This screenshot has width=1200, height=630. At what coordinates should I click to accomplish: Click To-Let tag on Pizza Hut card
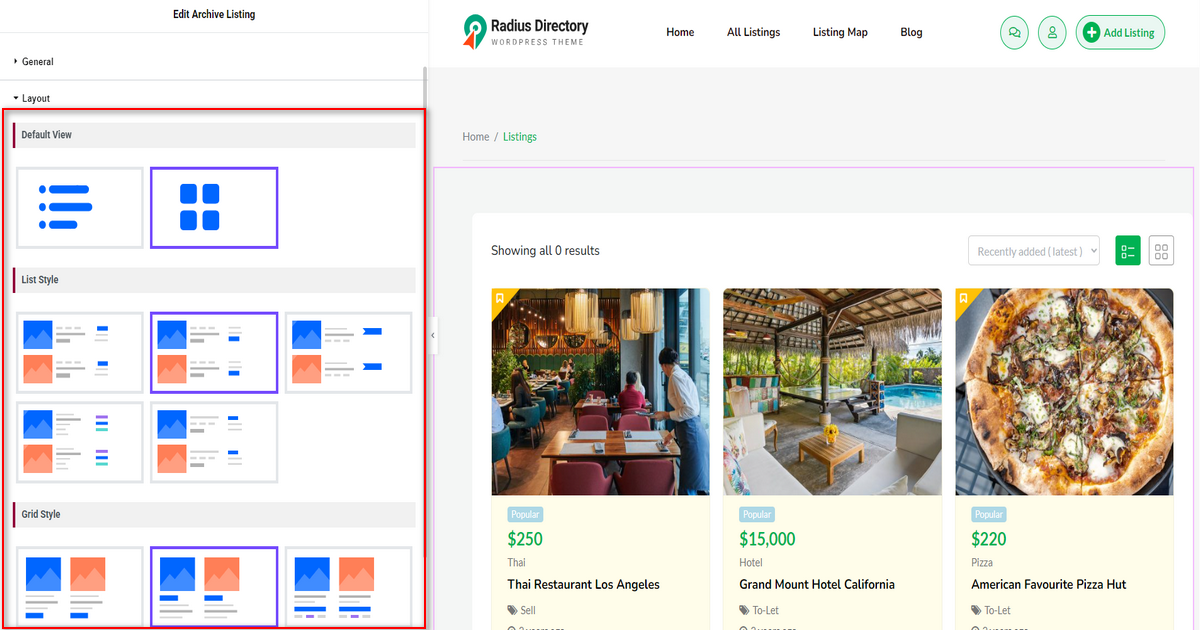(991, 610)
